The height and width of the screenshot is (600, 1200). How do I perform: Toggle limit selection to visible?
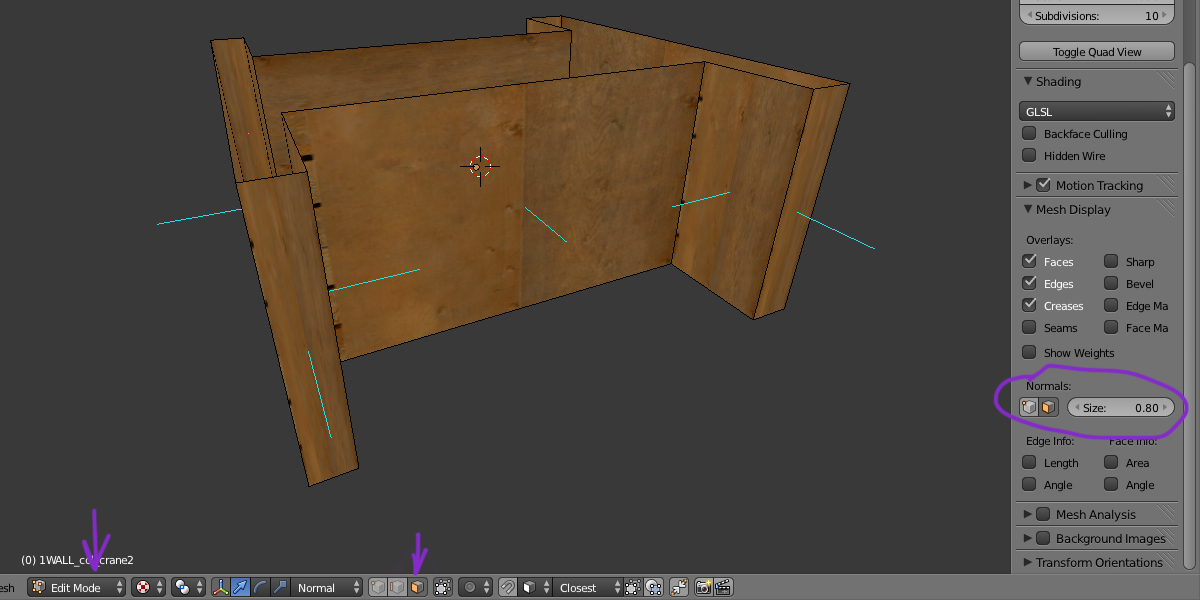(444, 588)
